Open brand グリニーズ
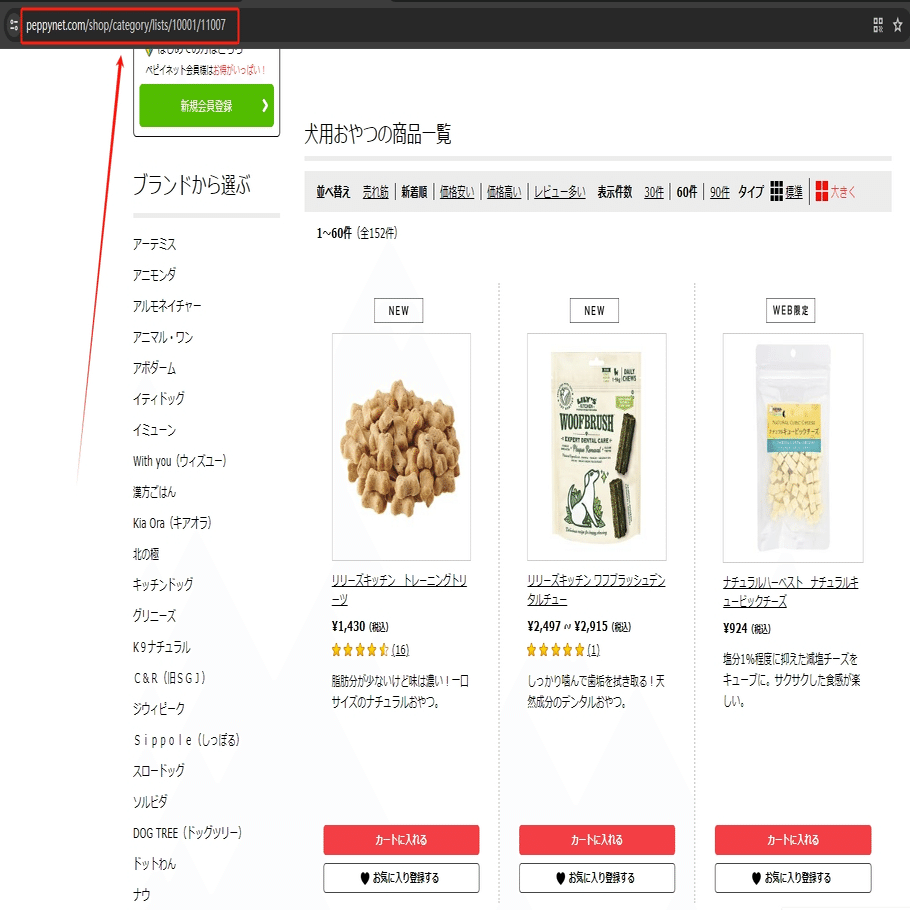 point(154,616)
